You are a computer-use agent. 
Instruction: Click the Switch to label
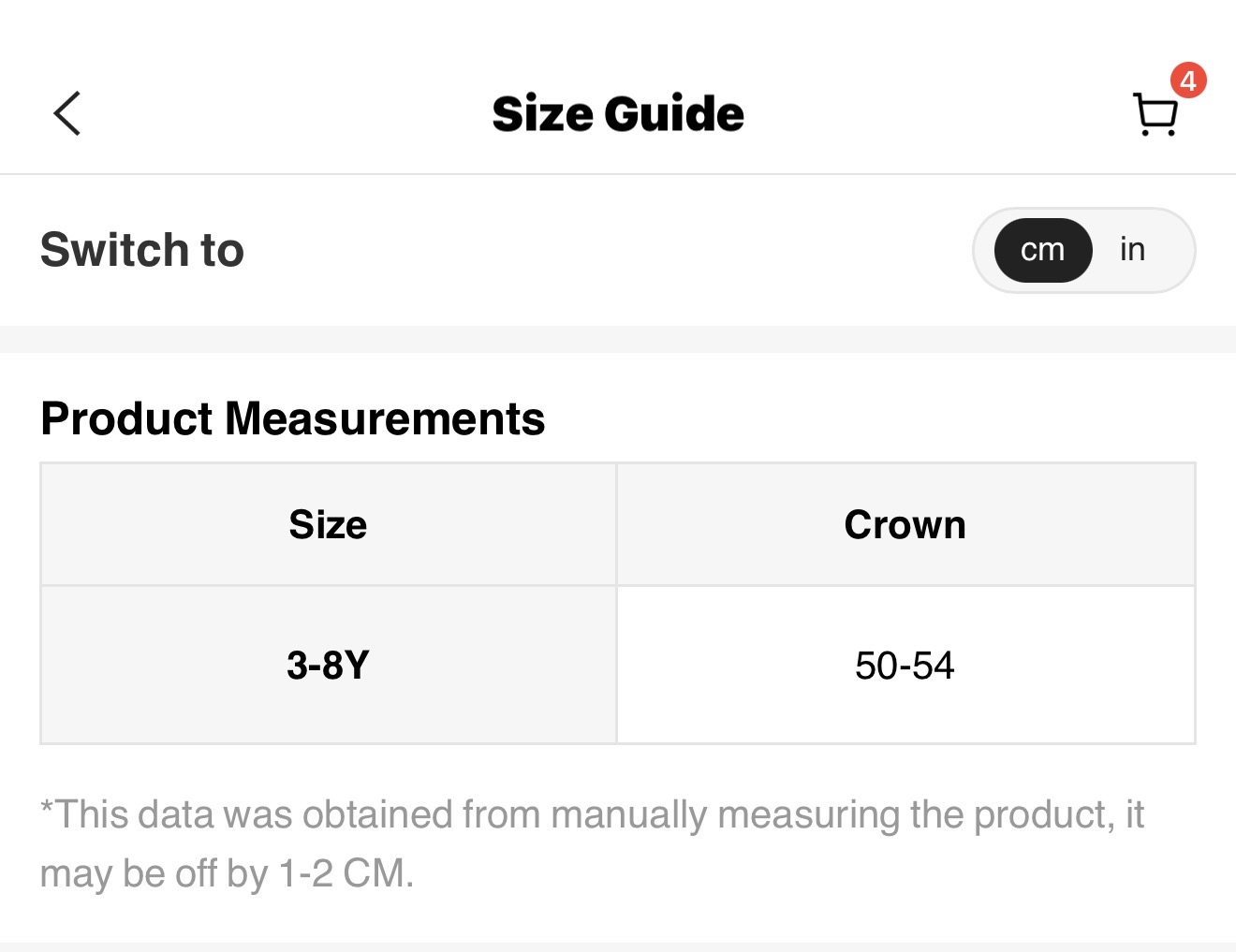pyautogui.click(x=142, y=250)
